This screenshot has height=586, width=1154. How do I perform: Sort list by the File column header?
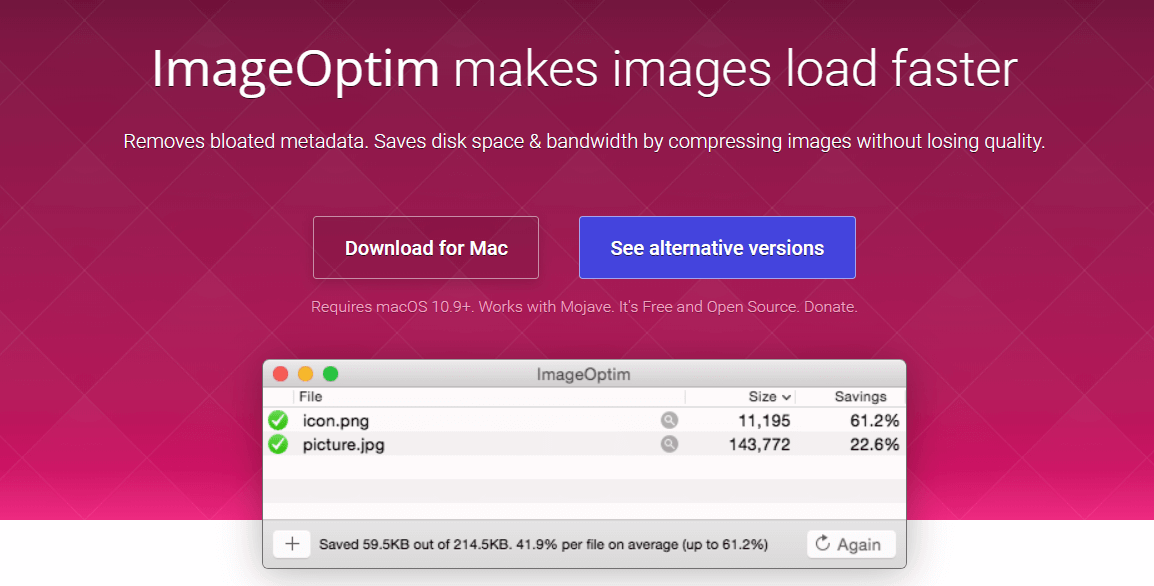point(311,397)
